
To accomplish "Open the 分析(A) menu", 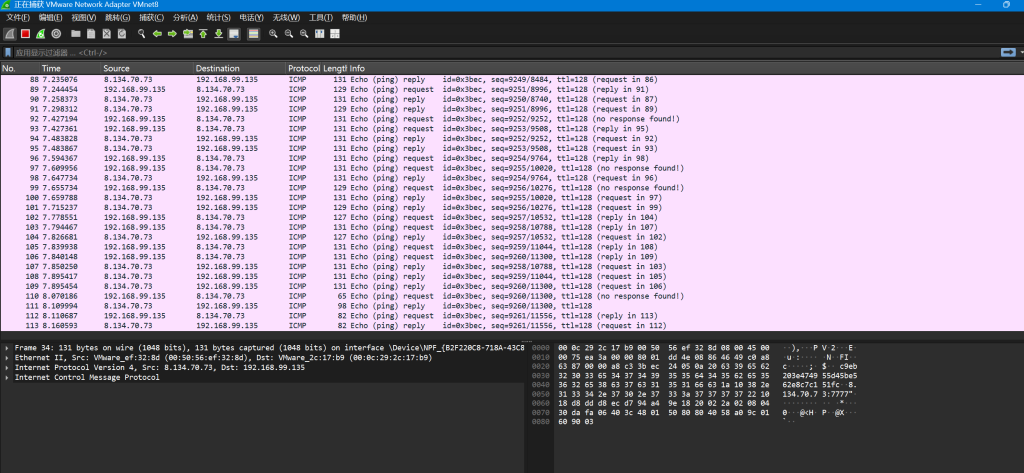I will [x=184, y=18].
